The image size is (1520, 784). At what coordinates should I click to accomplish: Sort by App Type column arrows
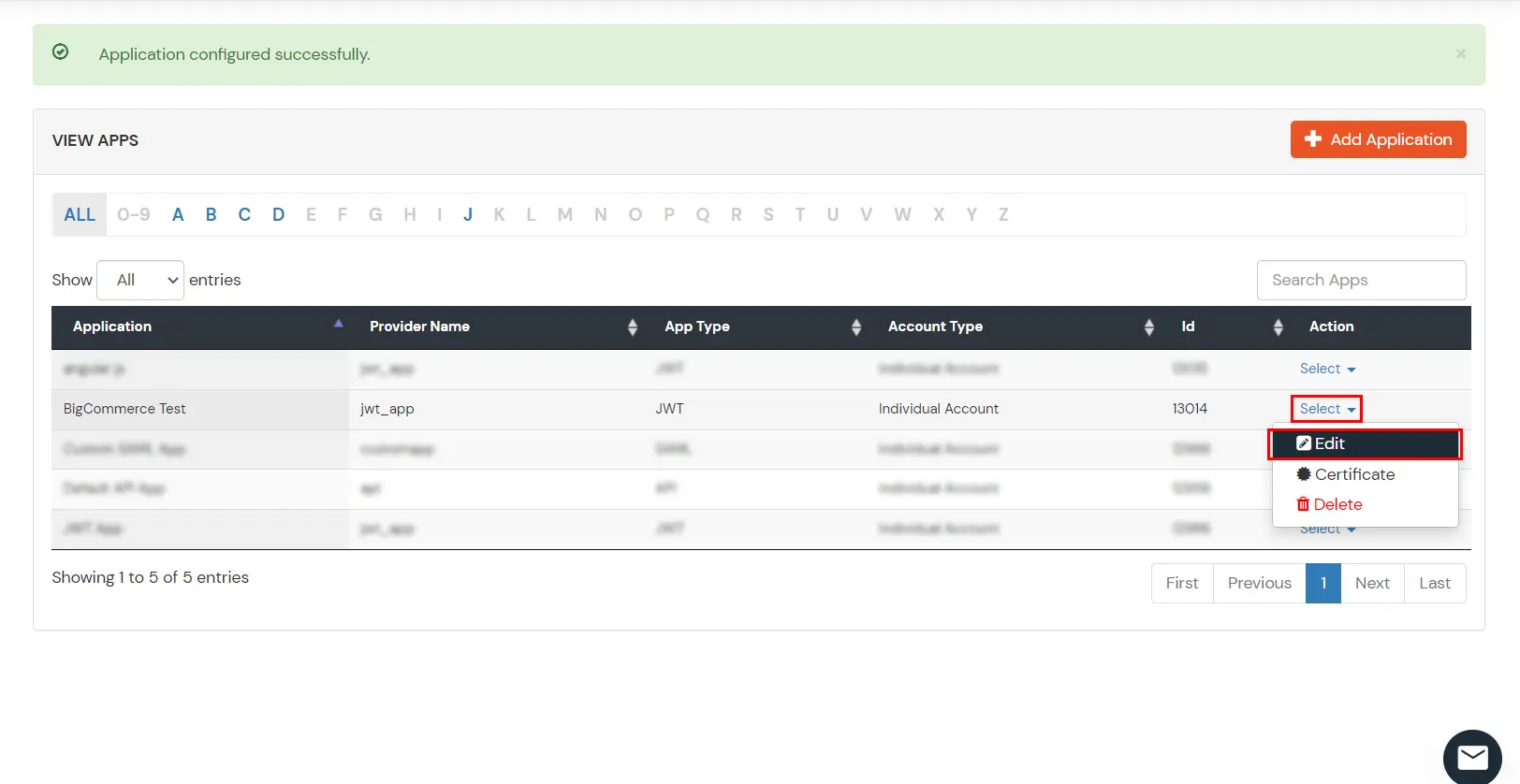coord(856,327)
